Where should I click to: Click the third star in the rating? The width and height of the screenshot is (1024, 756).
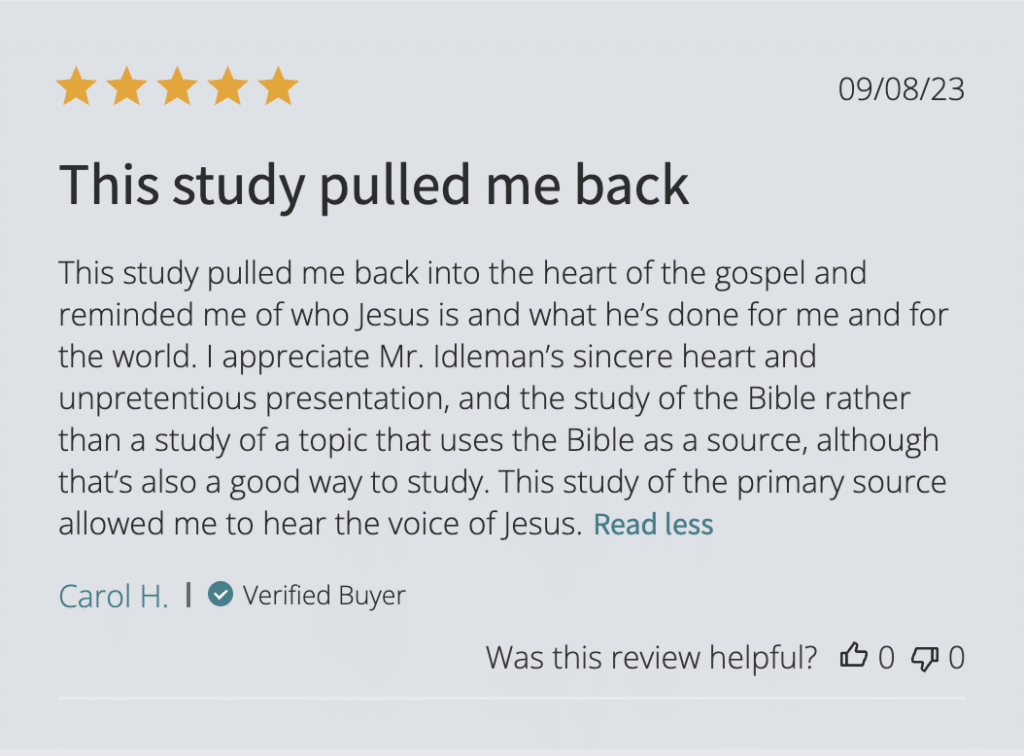pos(177,88)
